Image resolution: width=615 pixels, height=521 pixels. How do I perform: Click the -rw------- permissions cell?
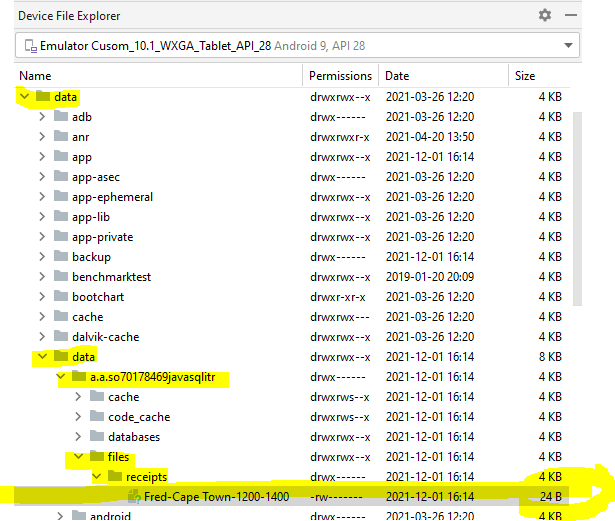[336, 497]
